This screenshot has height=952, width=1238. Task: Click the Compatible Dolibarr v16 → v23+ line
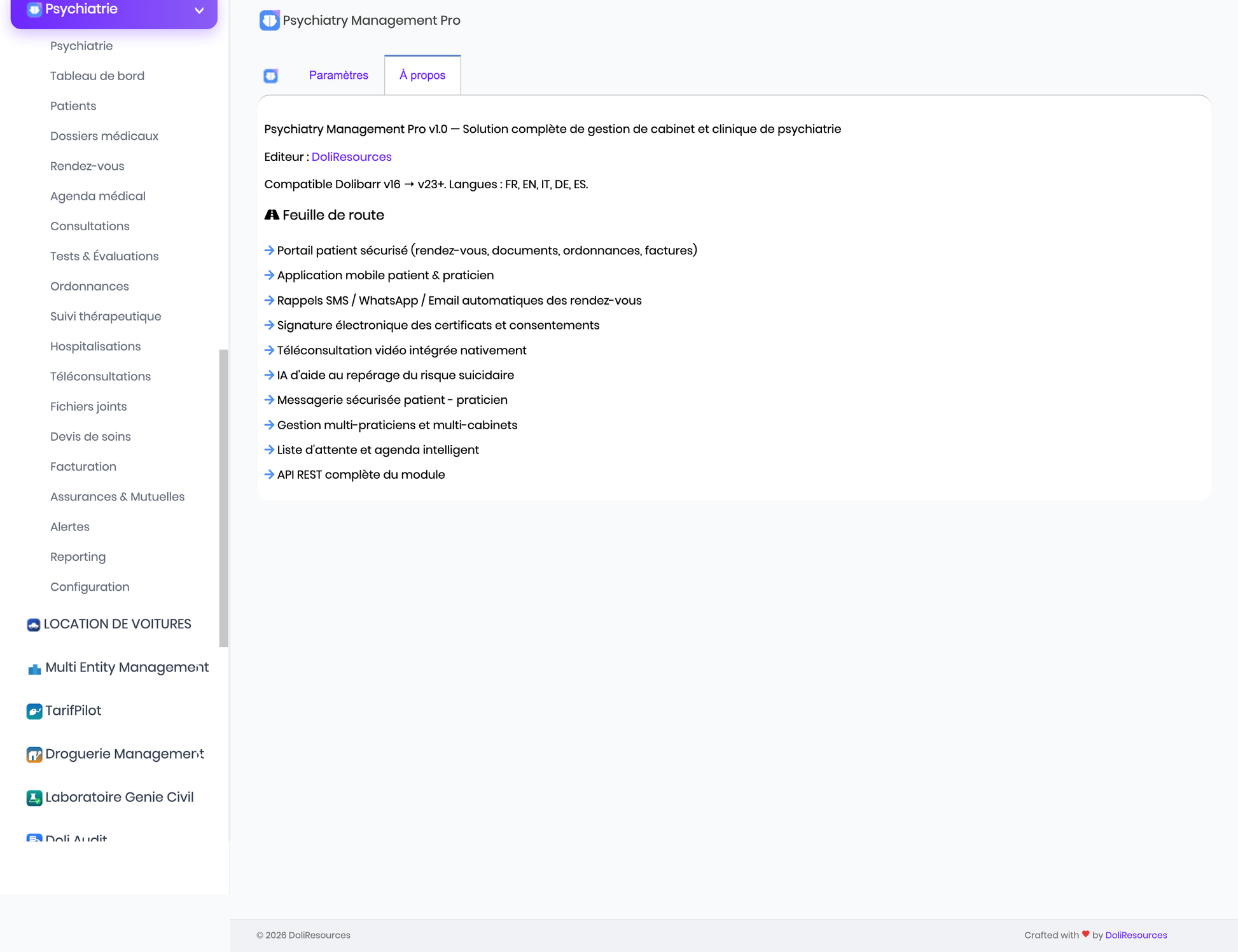426,184
